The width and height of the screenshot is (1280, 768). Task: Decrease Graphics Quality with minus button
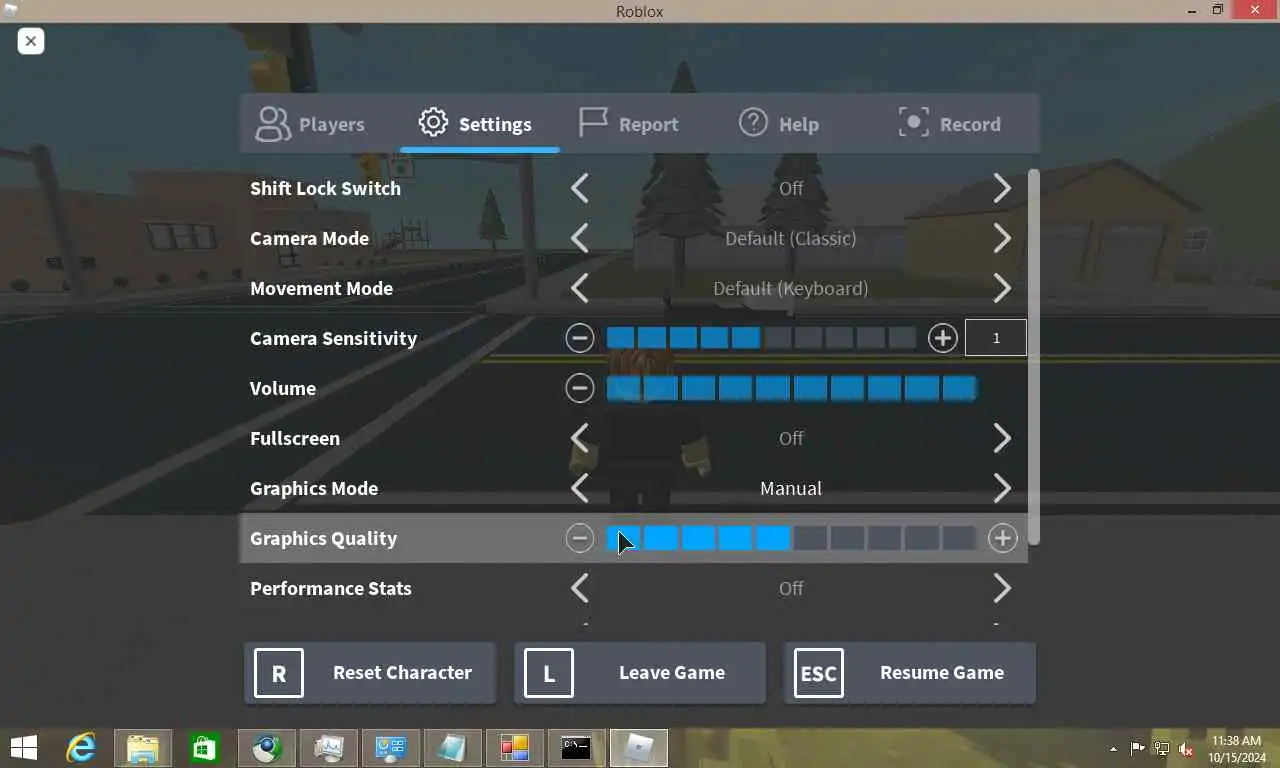coord(580,538)
